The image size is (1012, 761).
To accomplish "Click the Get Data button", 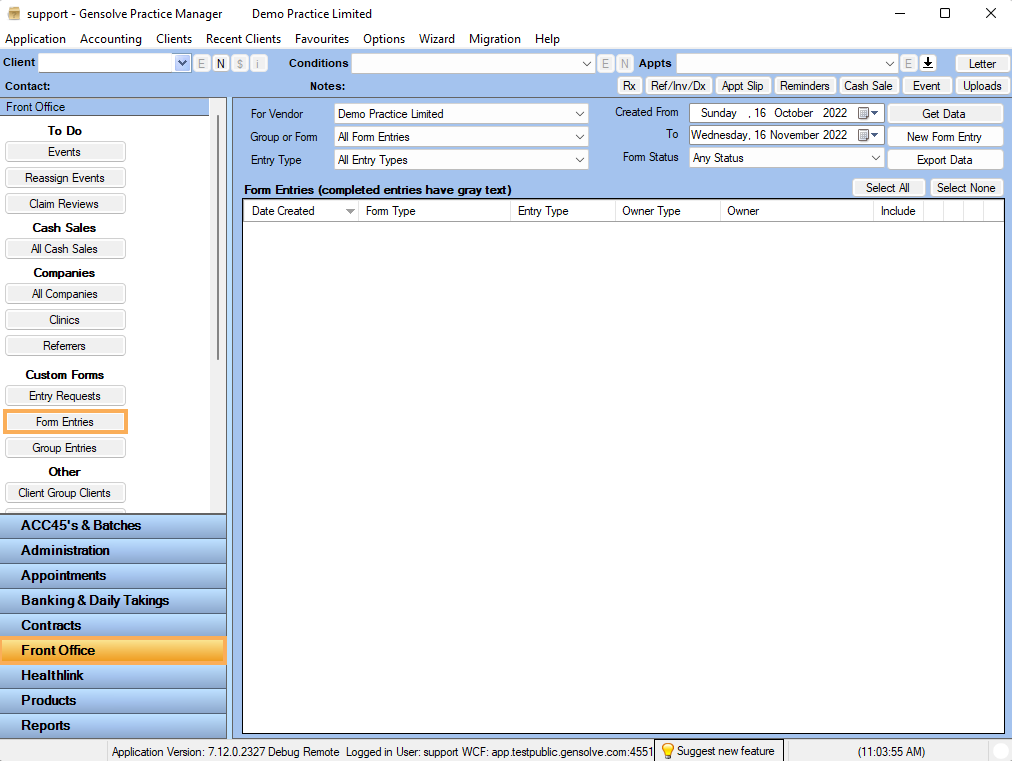I will 944,112.
